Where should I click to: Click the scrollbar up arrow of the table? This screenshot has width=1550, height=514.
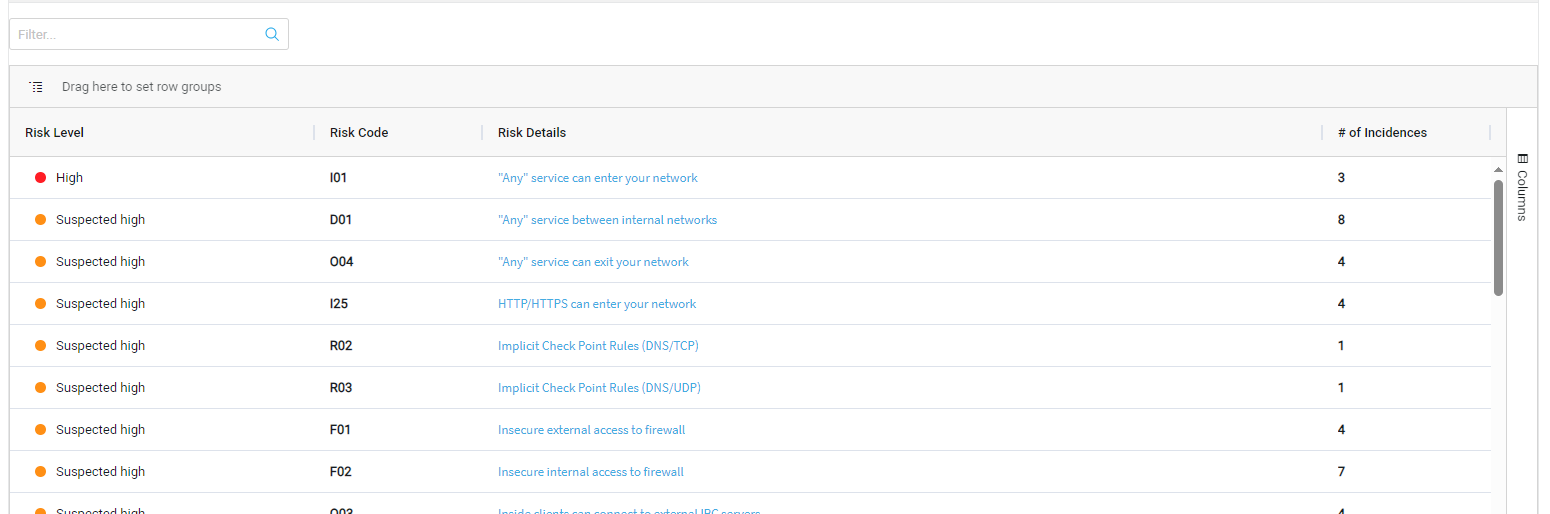[1498, 170]
